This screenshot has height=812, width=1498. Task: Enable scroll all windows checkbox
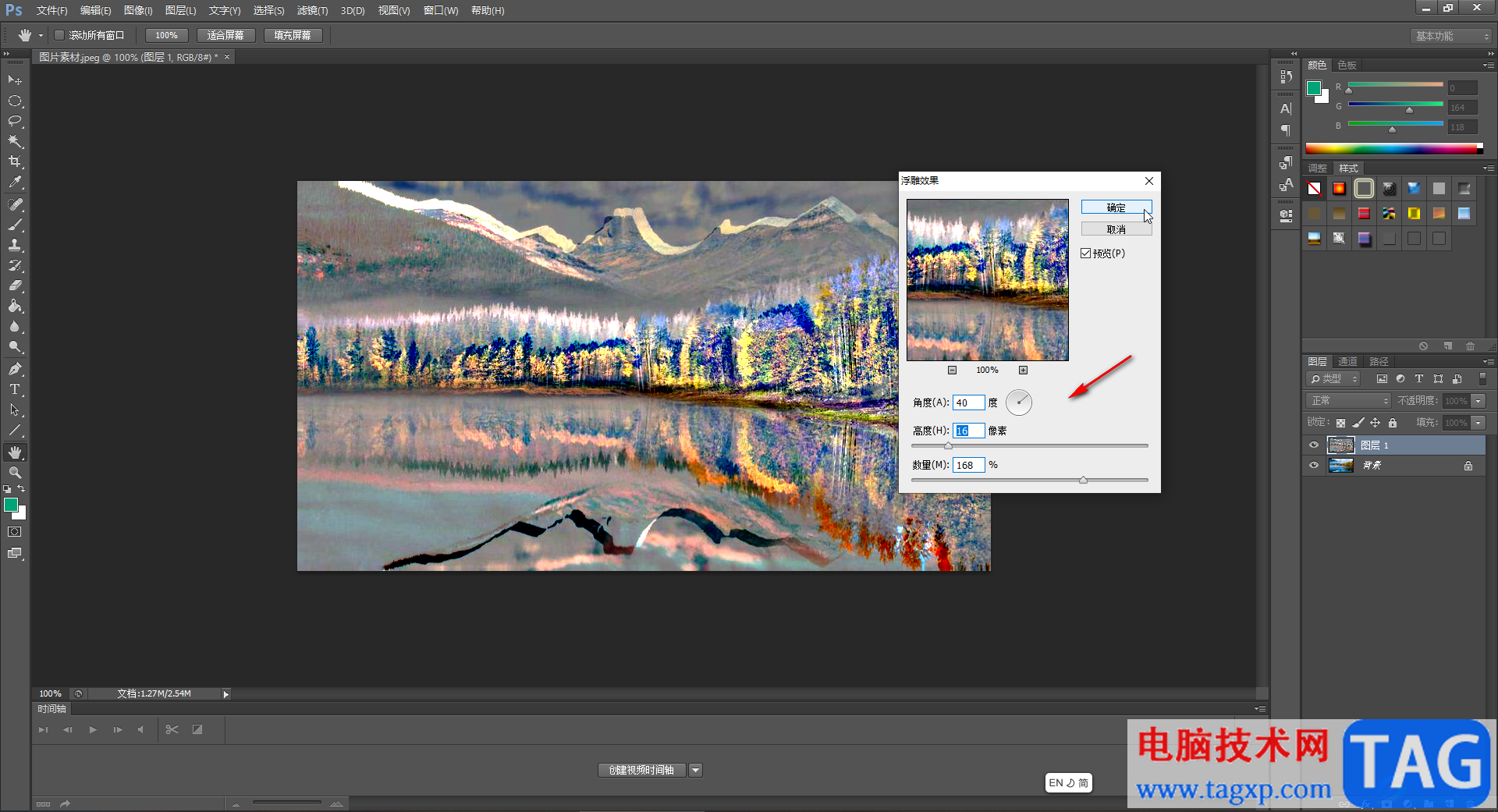tap(59, 35)
